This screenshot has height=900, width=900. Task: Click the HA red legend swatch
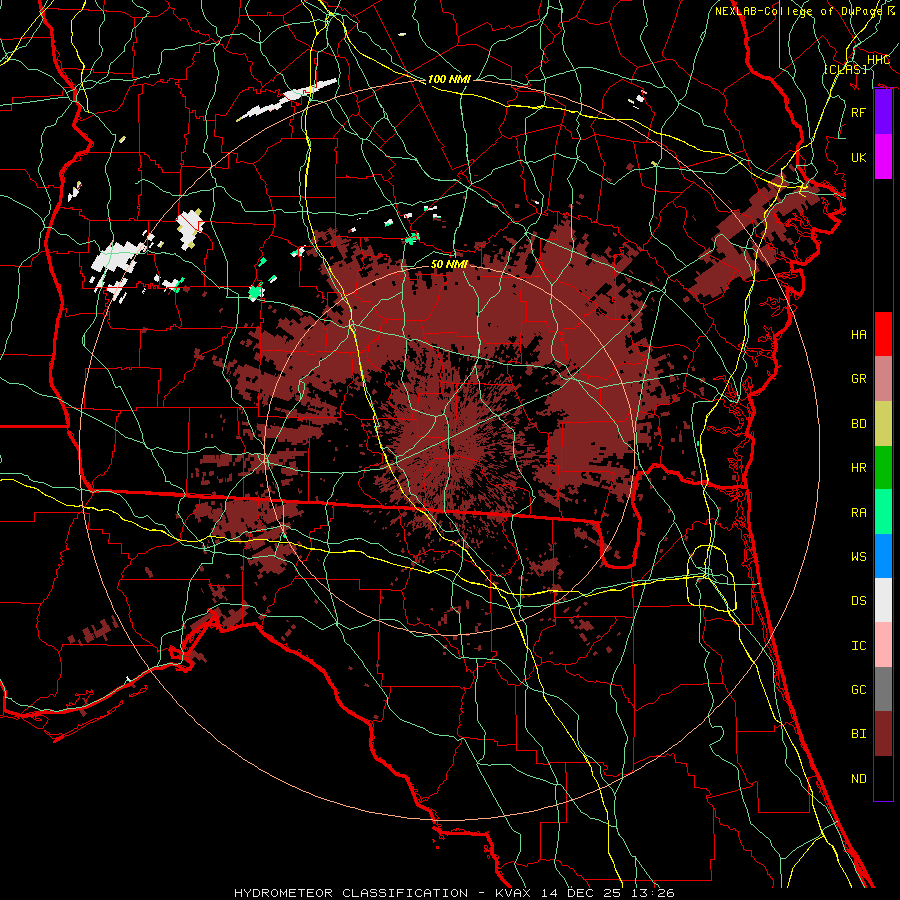click(883, 334)
